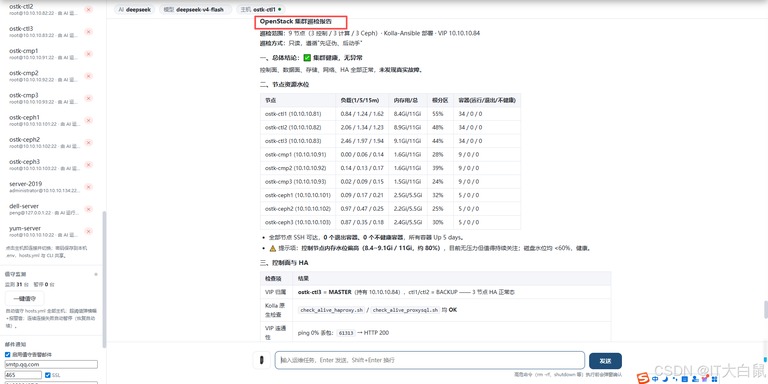The image size is (768, 384).
Task: Delete ostk-cmp2 host using red X icon
Action: (x=89, y=76)
